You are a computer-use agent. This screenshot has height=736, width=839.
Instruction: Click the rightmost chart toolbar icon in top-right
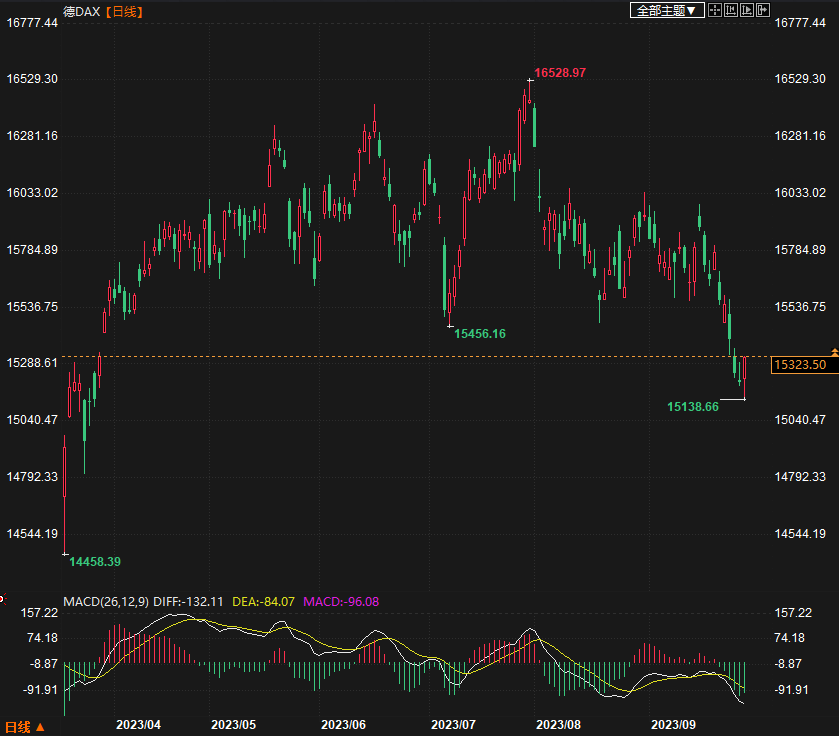763,10
